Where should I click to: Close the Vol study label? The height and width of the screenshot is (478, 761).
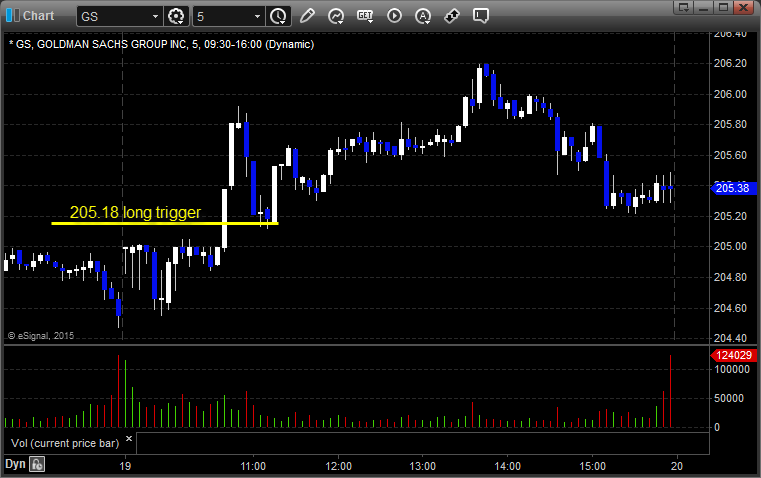(x=129, y=439)
